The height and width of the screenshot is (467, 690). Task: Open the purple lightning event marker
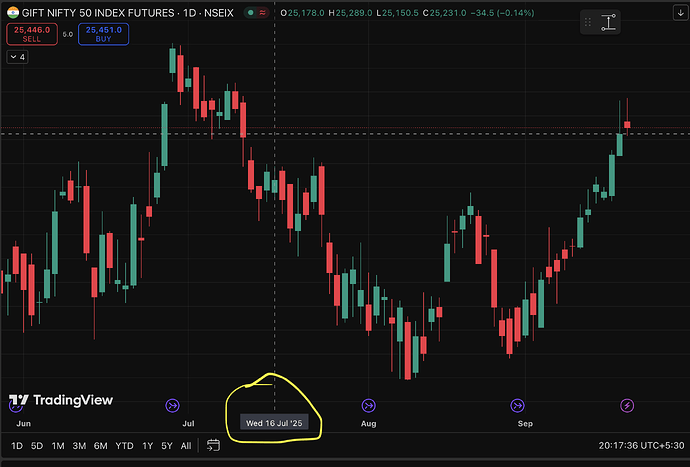[x=627, y=405]
